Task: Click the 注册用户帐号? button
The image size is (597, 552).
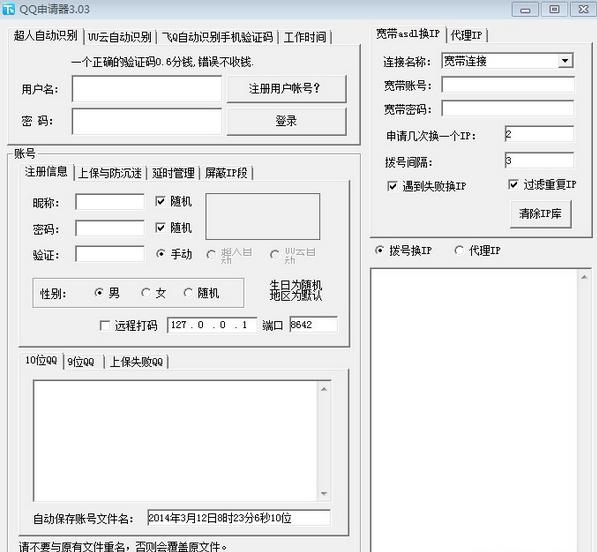Action: click(x=286, y=89)
